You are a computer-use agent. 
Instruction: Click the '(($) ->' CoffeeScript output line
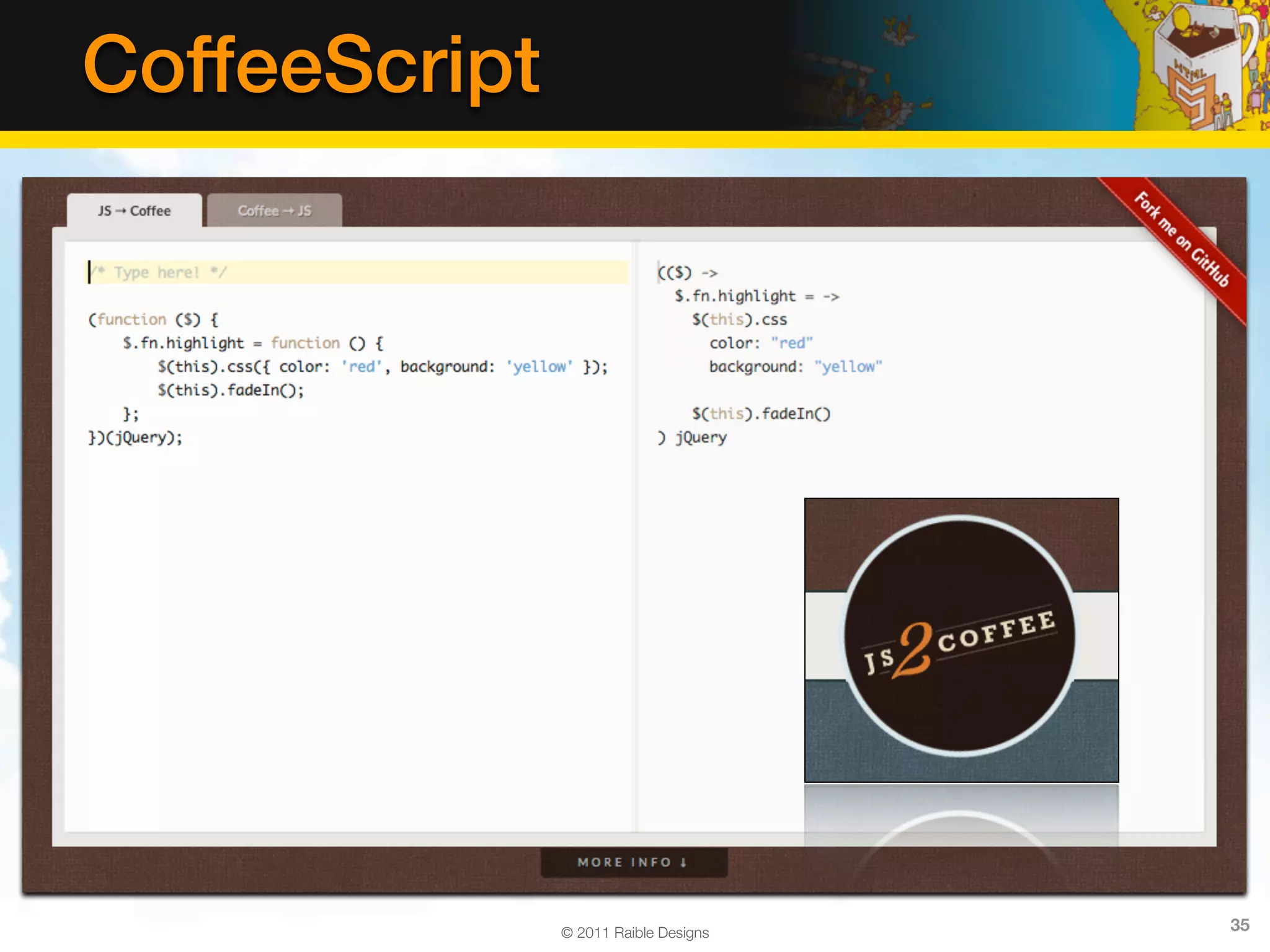tap(687, 272)
